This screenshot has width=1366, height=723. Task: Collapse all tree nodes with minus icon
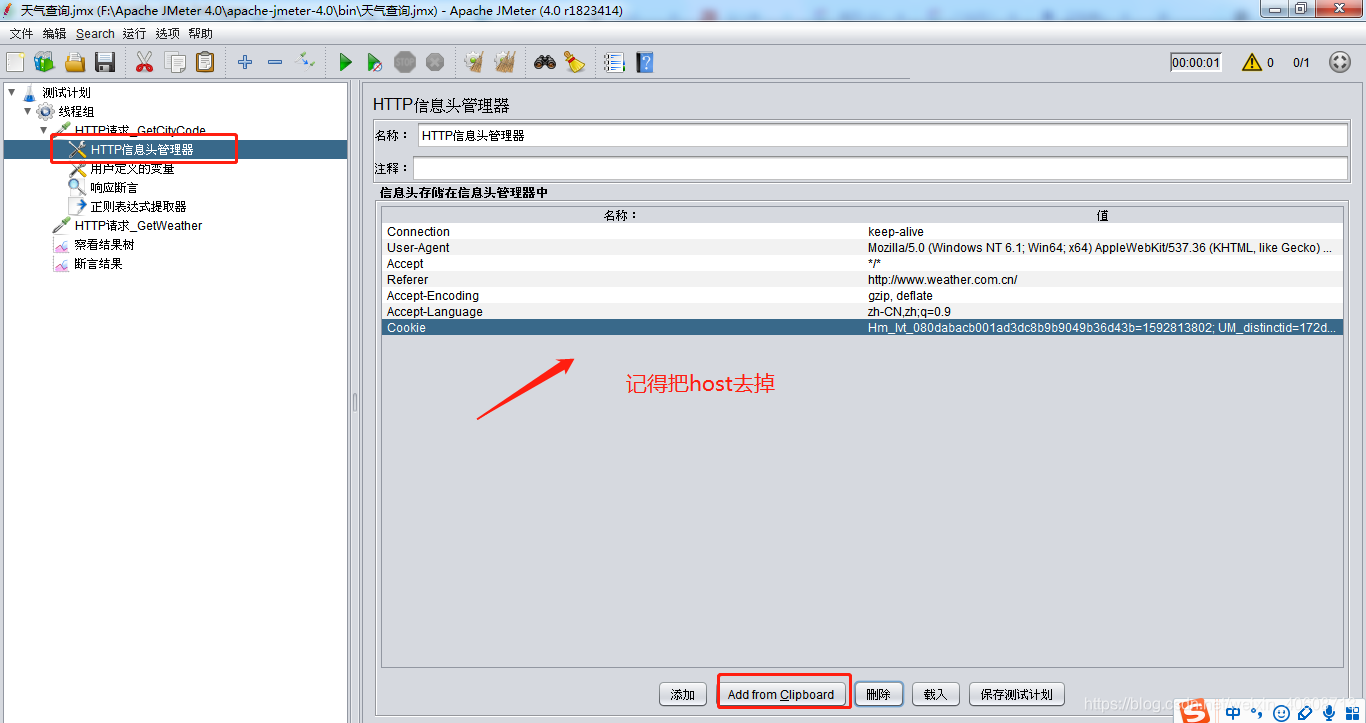[275, 62]
